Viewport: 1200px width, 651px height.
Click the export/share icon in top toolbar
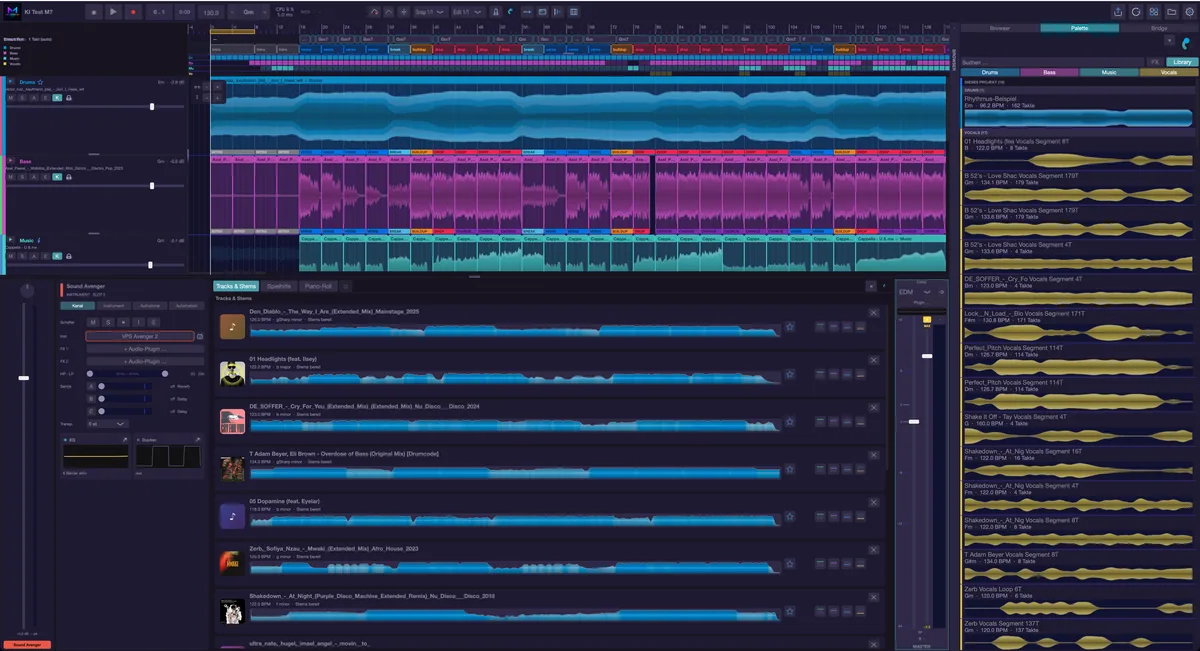[1117, 12]
